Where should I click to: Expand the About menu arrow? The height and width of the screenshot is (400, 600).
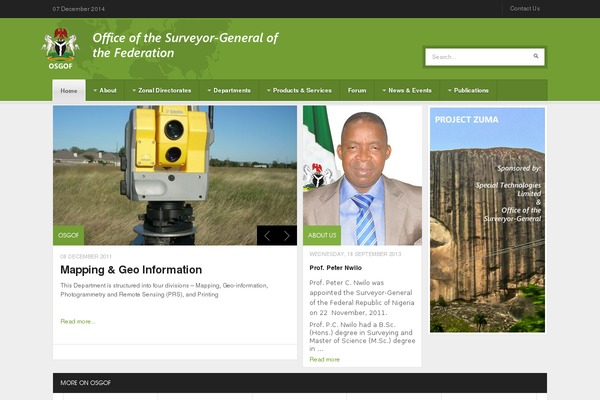(95, 91)
